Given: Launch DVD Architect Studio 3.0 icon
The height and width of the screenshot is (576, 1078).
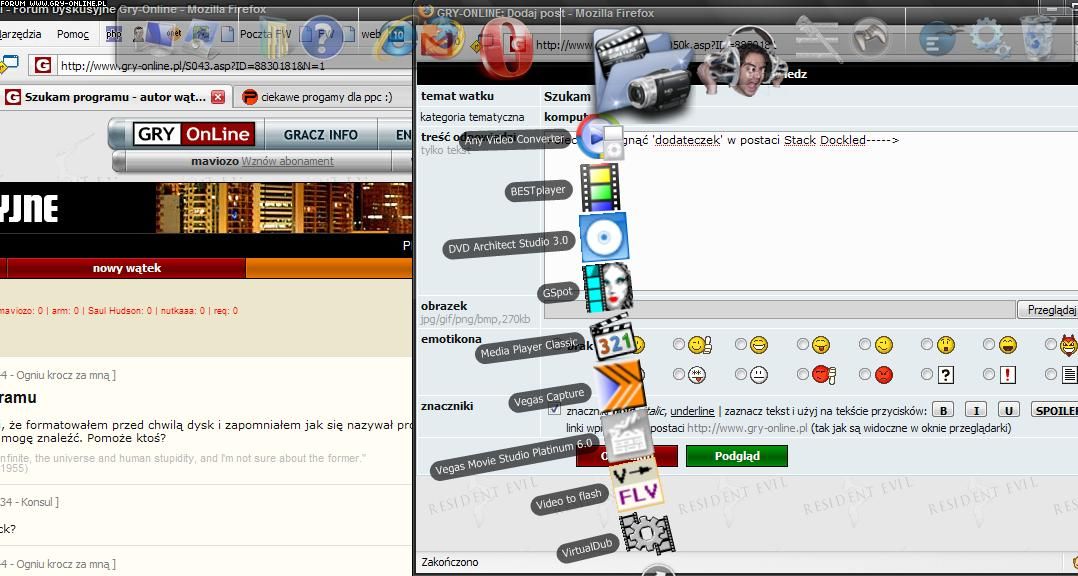Looking at the screenshot, I should tap(604, 238).
